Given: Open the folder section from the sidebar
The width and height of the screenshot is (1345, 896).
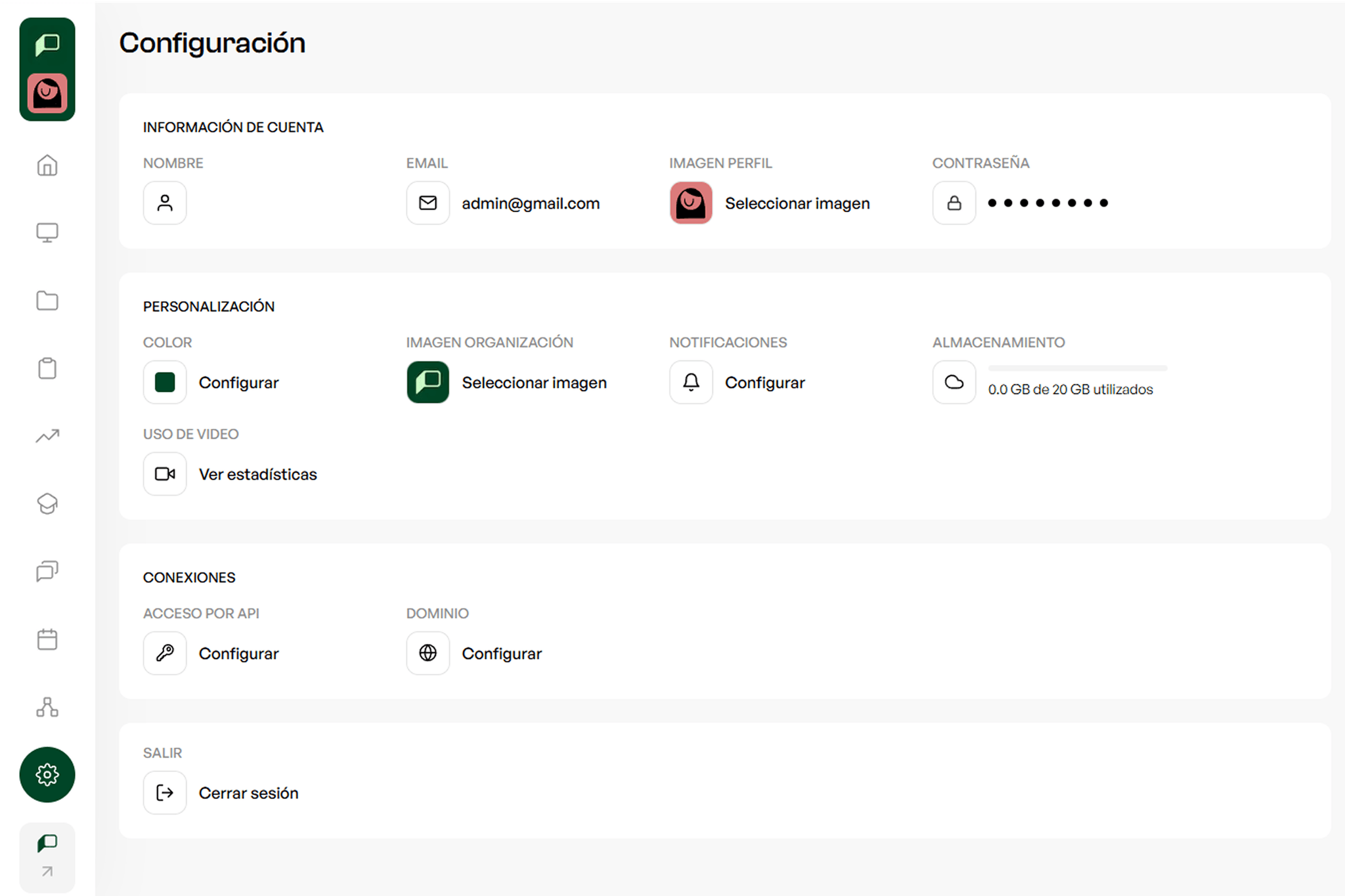Looking at the screenshot, I should coord(47,301).
